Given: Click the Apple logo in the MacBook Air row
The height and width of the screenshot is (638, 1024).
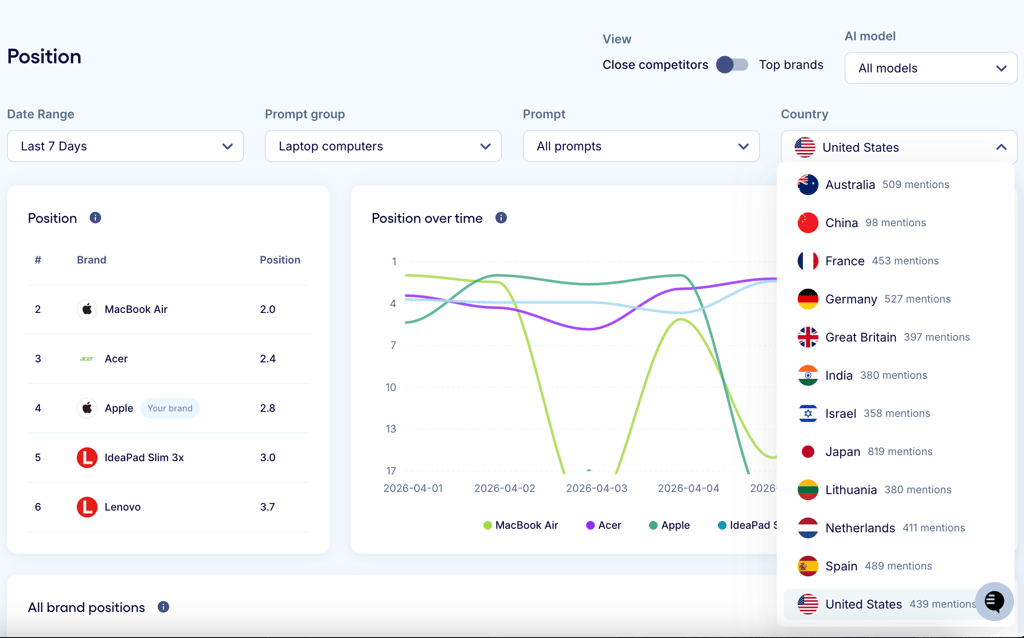Looking at the screenshot, I should click(x=87, y=309).
